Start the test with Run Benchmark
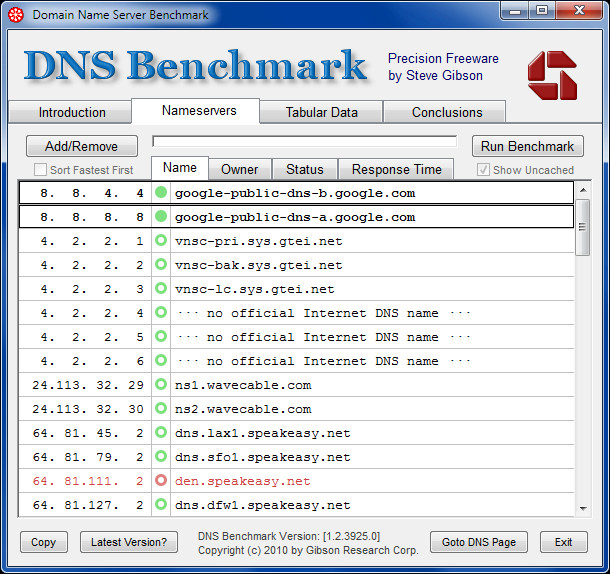 pyautogui.click(x=528, y=146)
